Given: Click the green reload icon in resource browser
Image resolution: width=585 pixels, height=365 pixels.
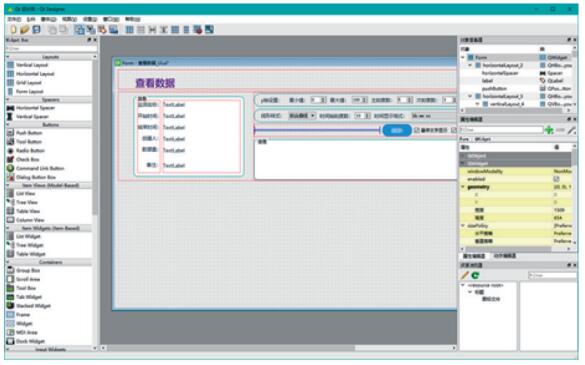Looking at the screenshot, I should point(475,275).
